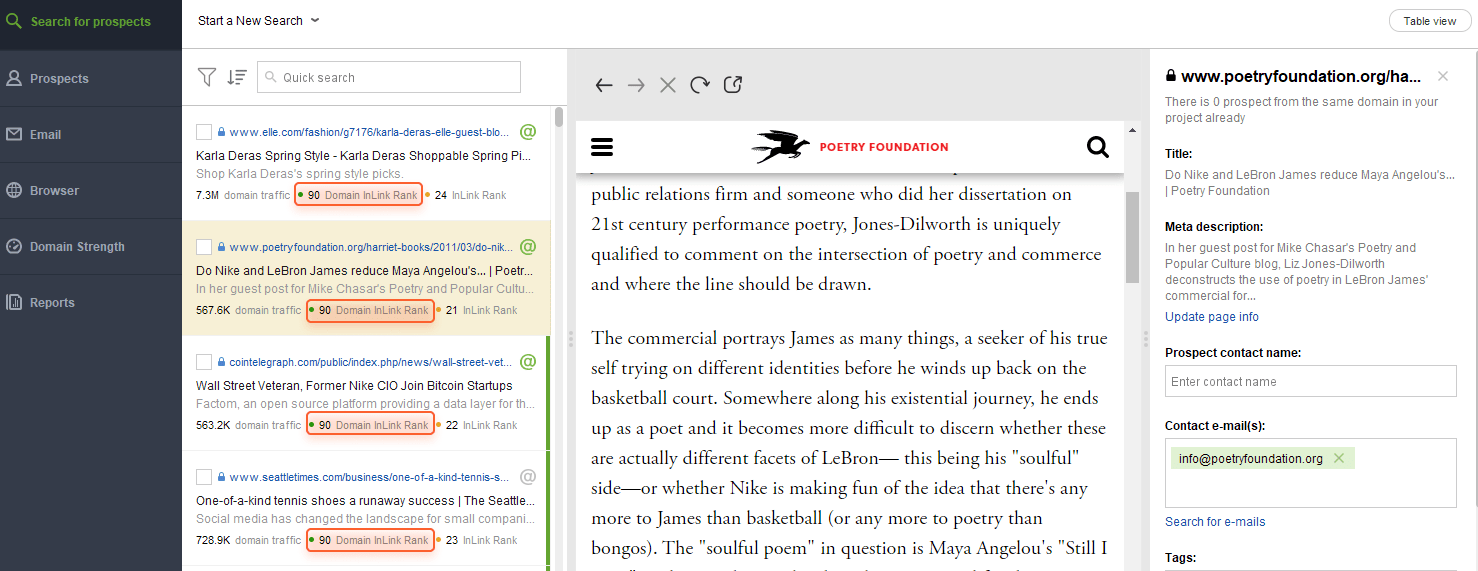Check the seattletimes.com prospect checkbox

(x=204, y=476)
